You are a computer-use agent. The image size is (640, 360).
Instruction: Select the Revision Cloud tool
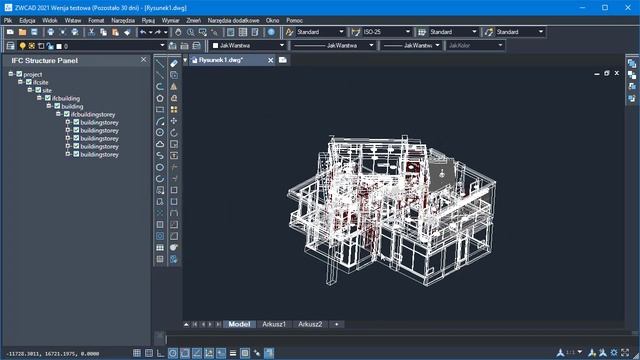click(160, 144)
